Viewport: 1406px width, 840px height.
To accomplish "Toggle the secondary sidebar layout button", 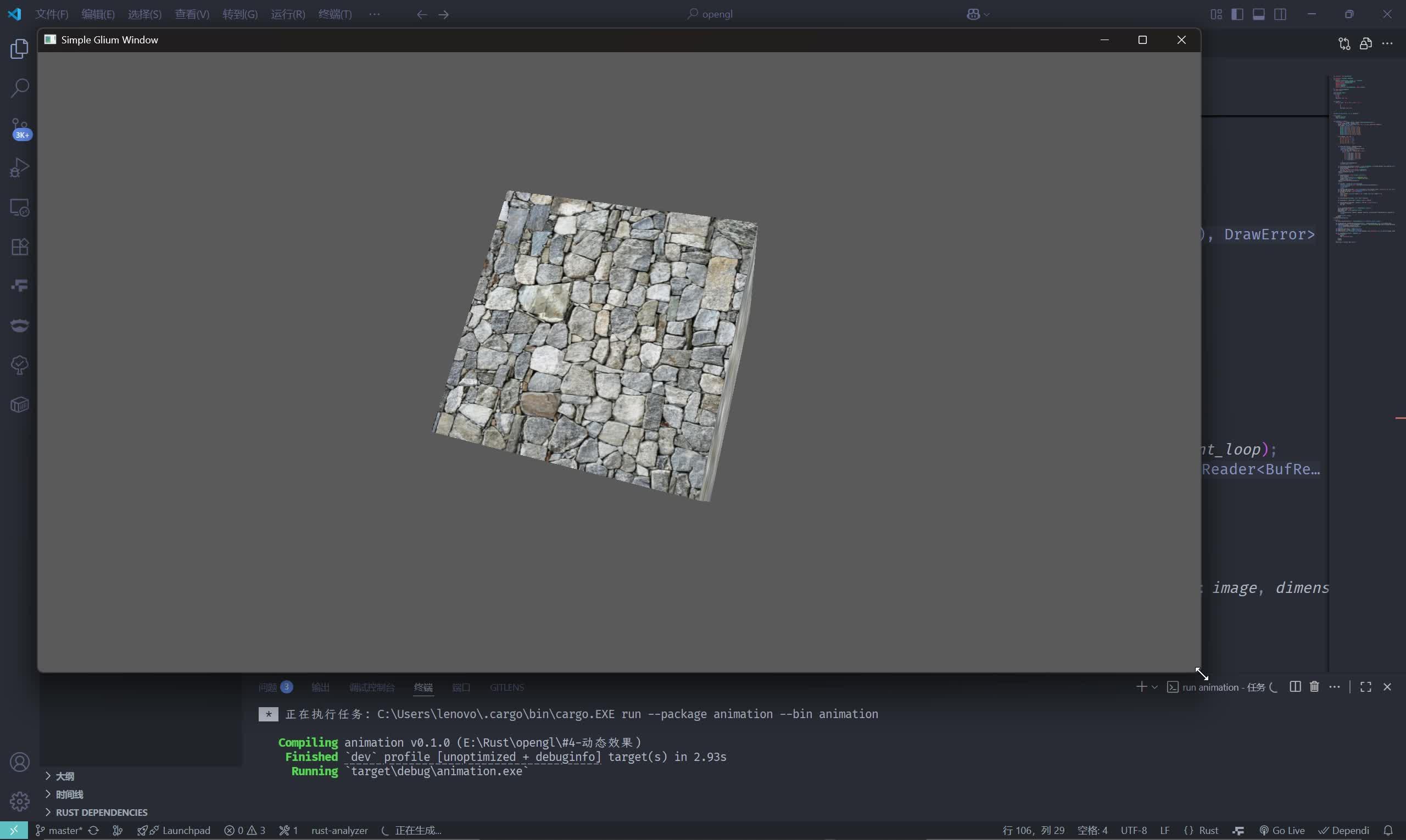I will tap(1280, 14).
